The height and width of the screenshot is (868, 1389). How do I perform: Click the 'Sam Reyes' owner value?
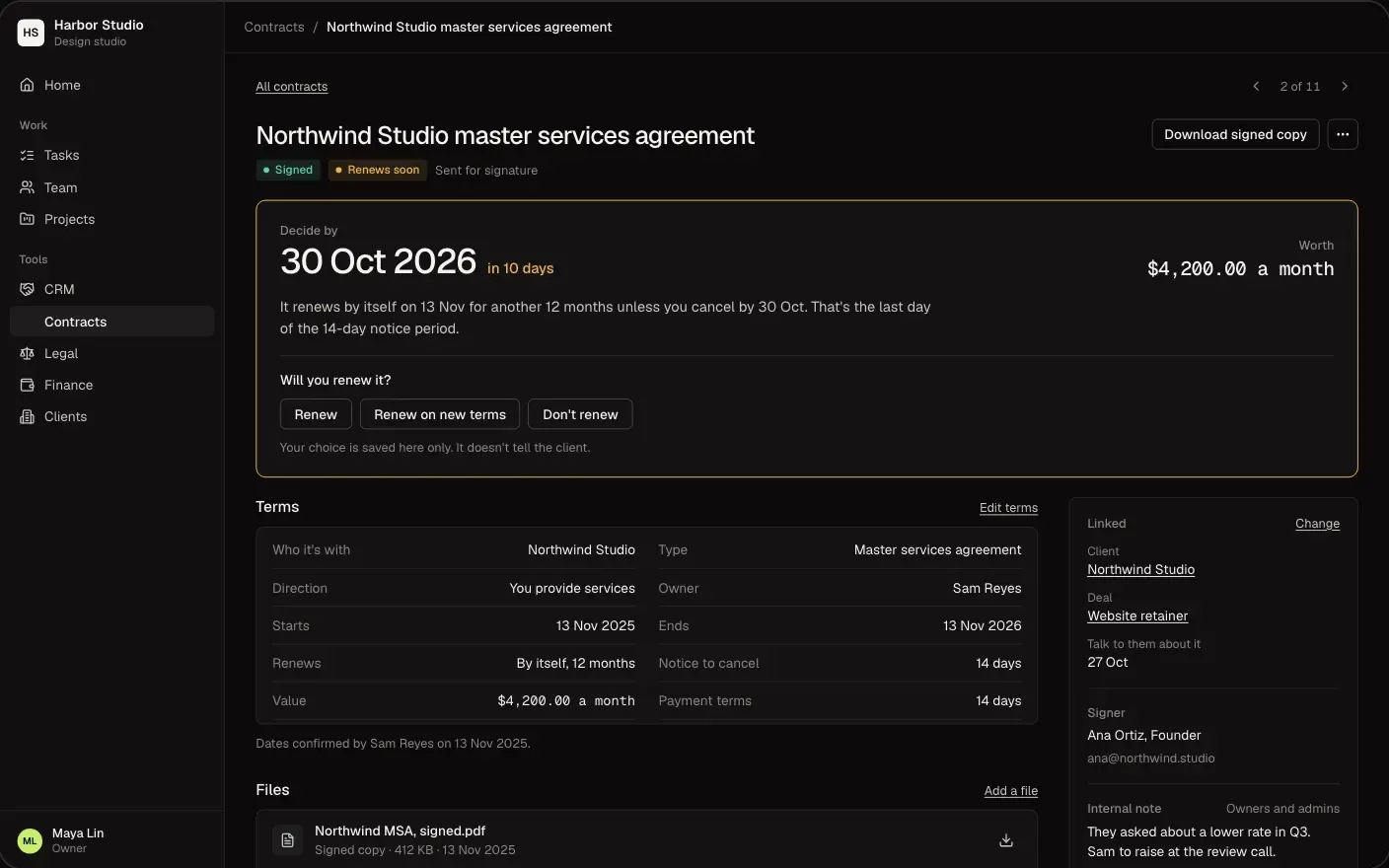click(x=987, y=588)
